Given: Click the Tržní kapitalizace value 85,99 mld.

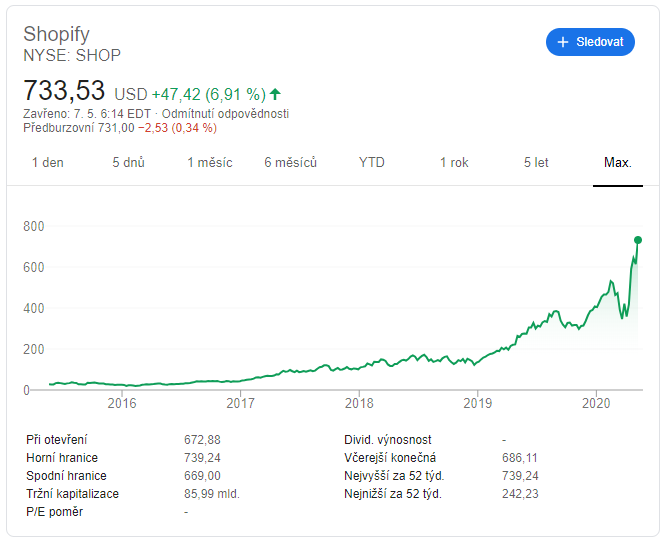Looking at the screenshot, I should (x=212, y=494).
